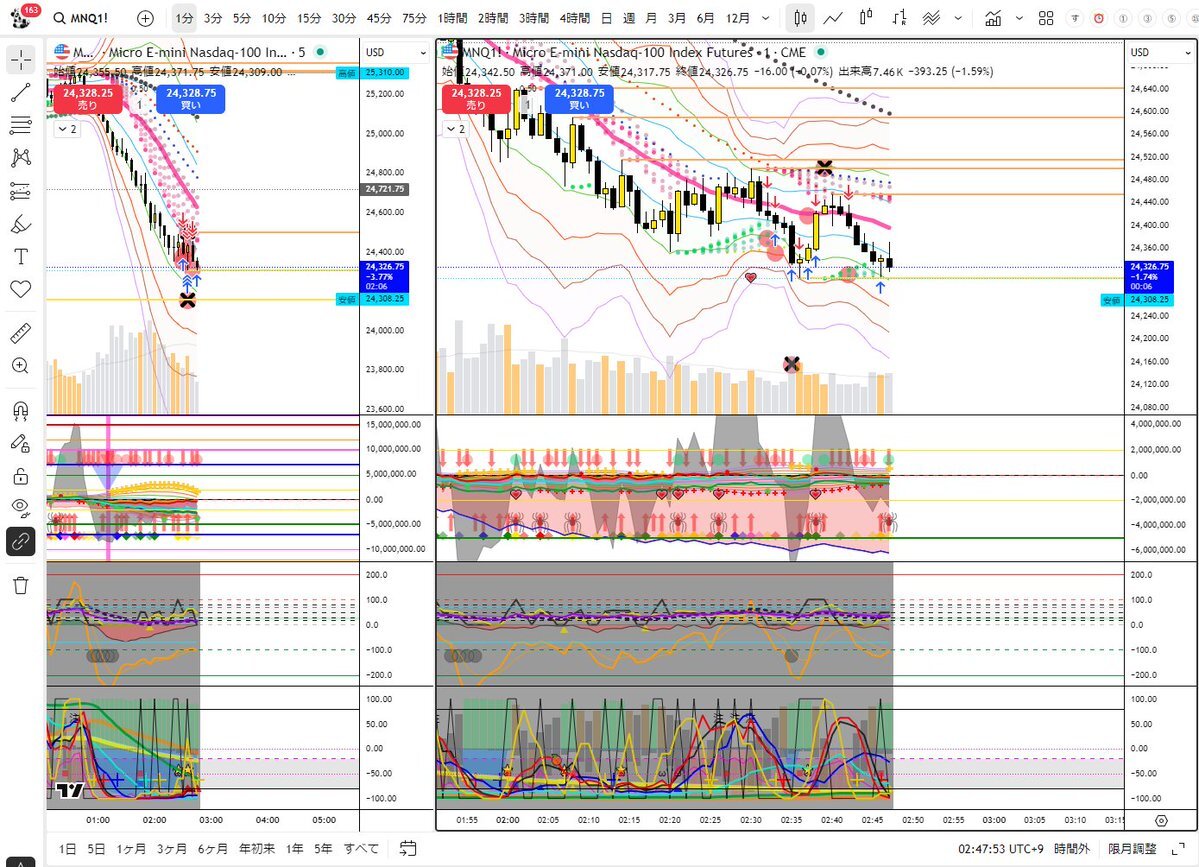The width and height of the screenshot is (1199, 867).
Task: Toggle lock all drawings padlock
Action: [x=20, y=475]
